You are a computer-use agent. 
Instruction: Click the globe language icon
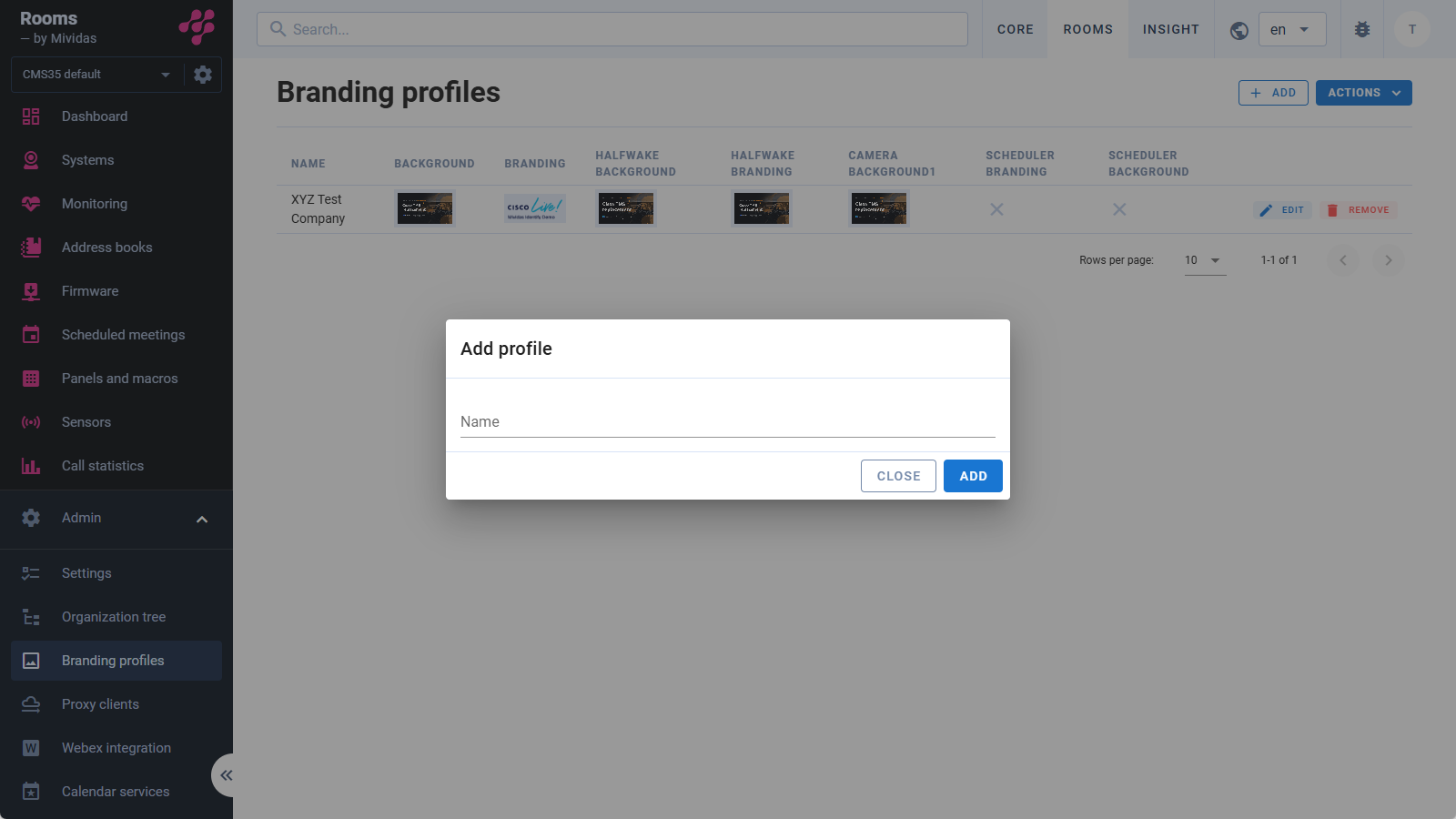[x=1239, y=30]
